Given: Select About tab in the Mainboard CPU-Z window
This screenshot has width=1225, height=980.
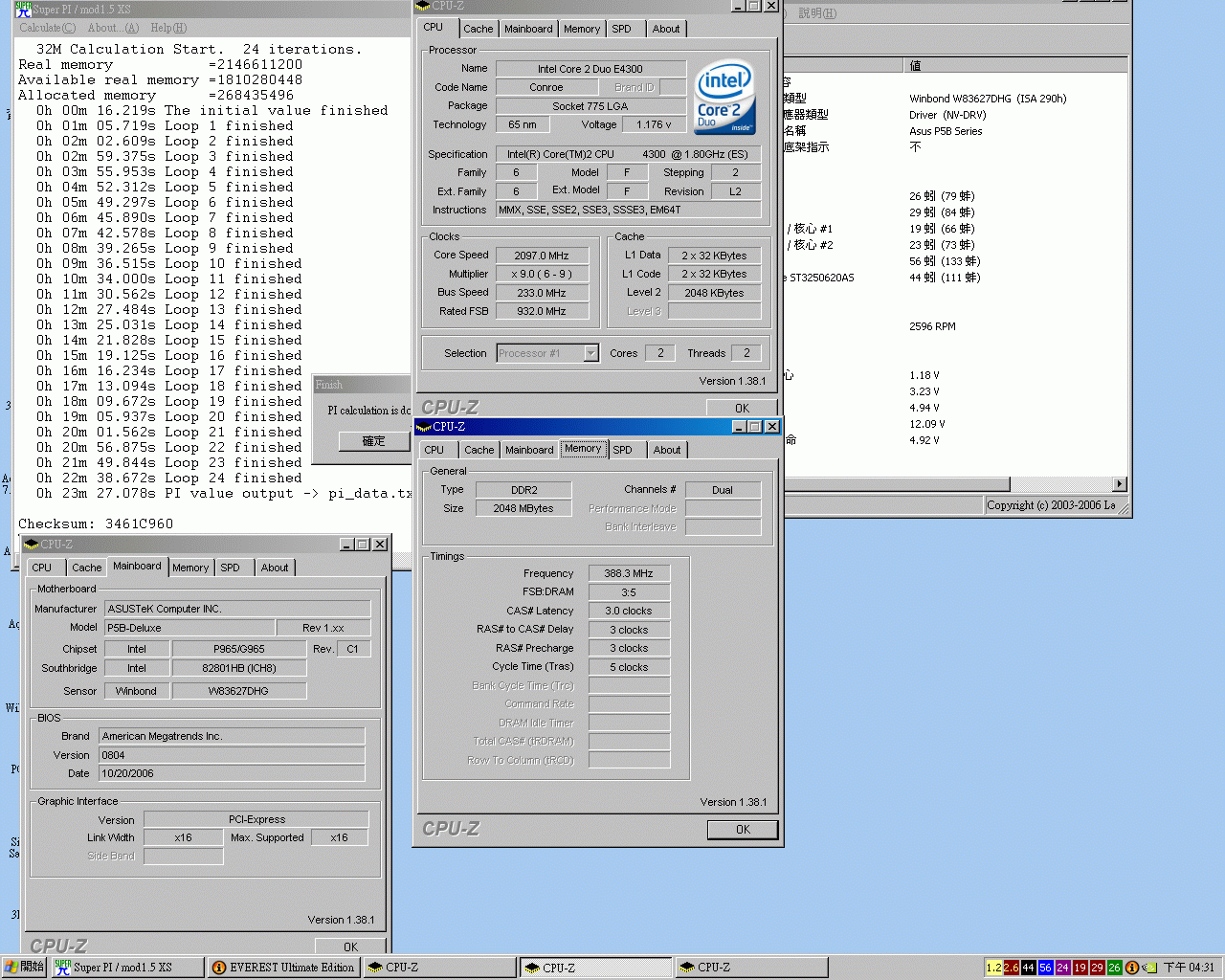Looking at the screenshot, I should click(x=275, y=568).
